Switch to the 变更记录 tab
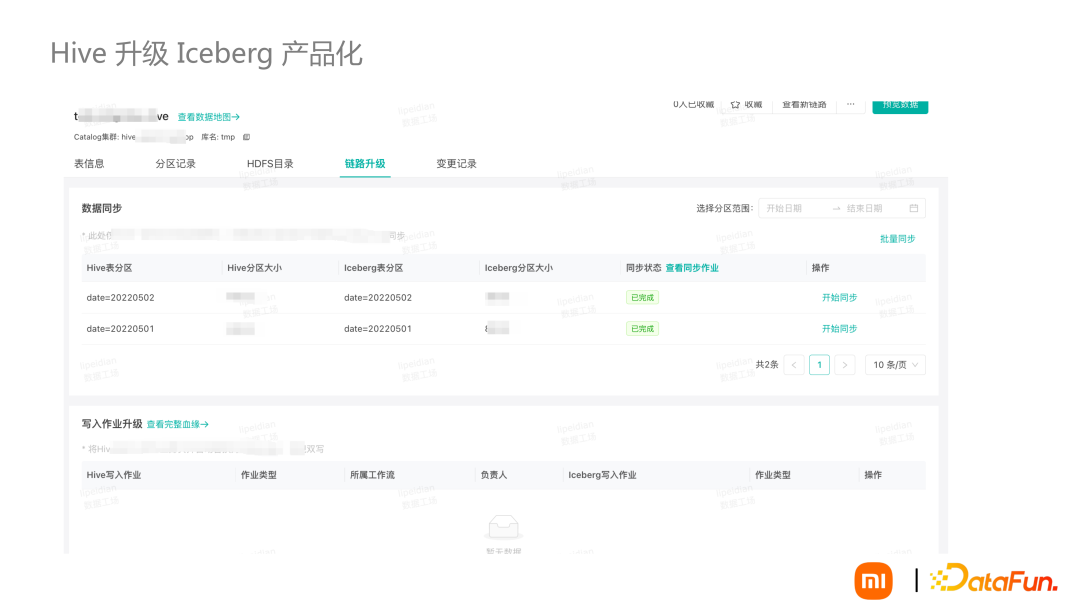 [x=457, y=164]
